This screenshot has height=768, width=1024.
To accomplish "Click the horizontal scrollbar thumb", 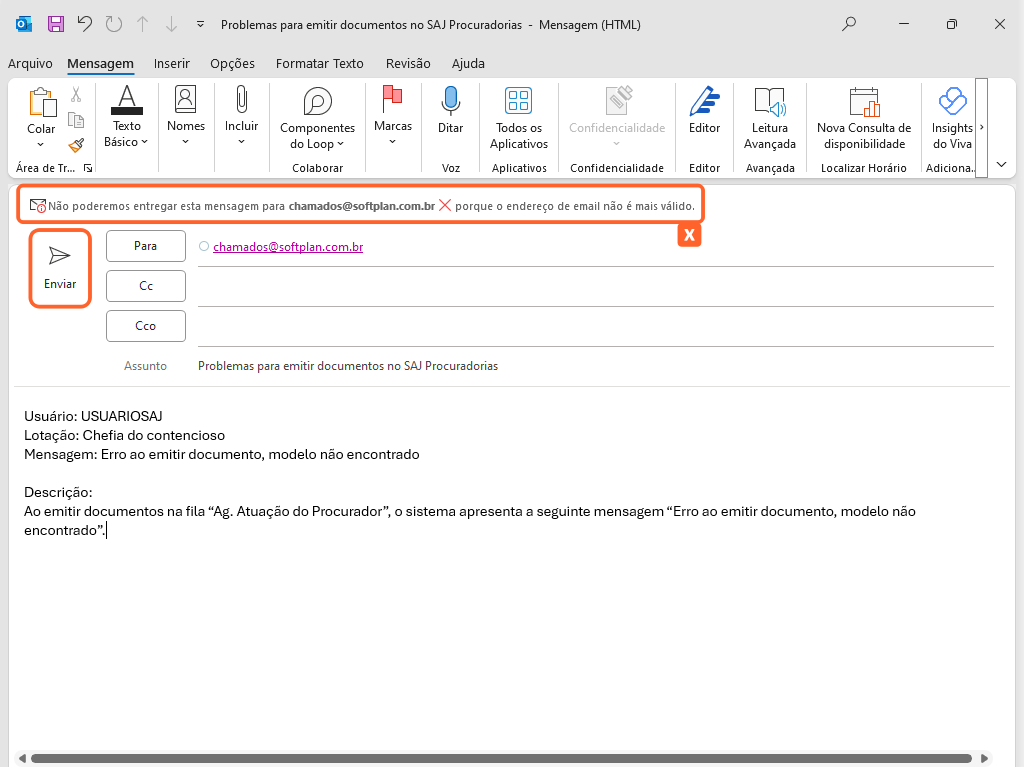I will click(502, 758).
